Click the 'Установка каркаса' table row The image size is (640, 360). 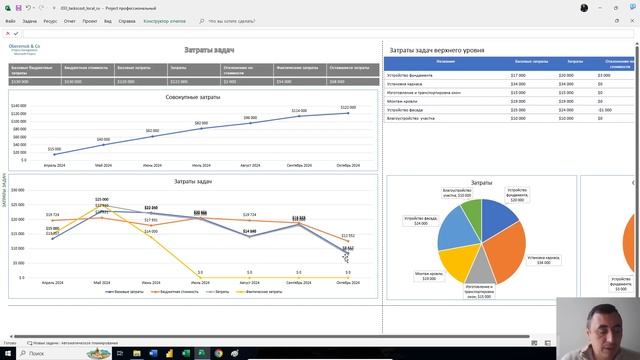[509, 84]
